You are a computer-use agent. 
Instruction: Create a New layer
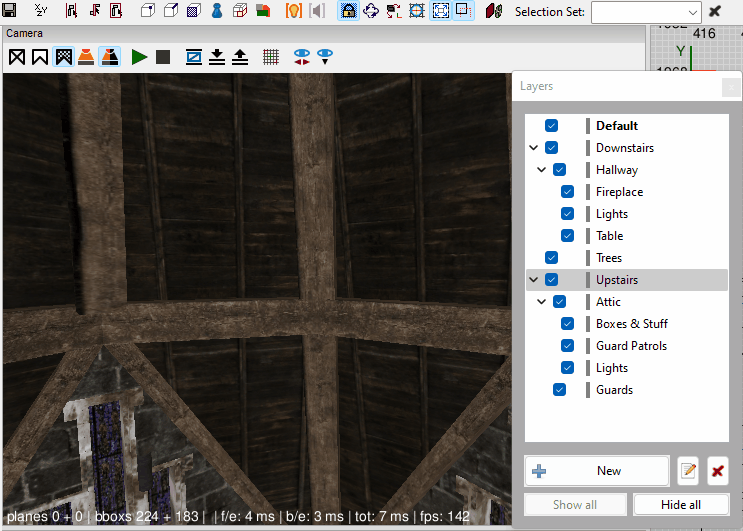[597, 471]
